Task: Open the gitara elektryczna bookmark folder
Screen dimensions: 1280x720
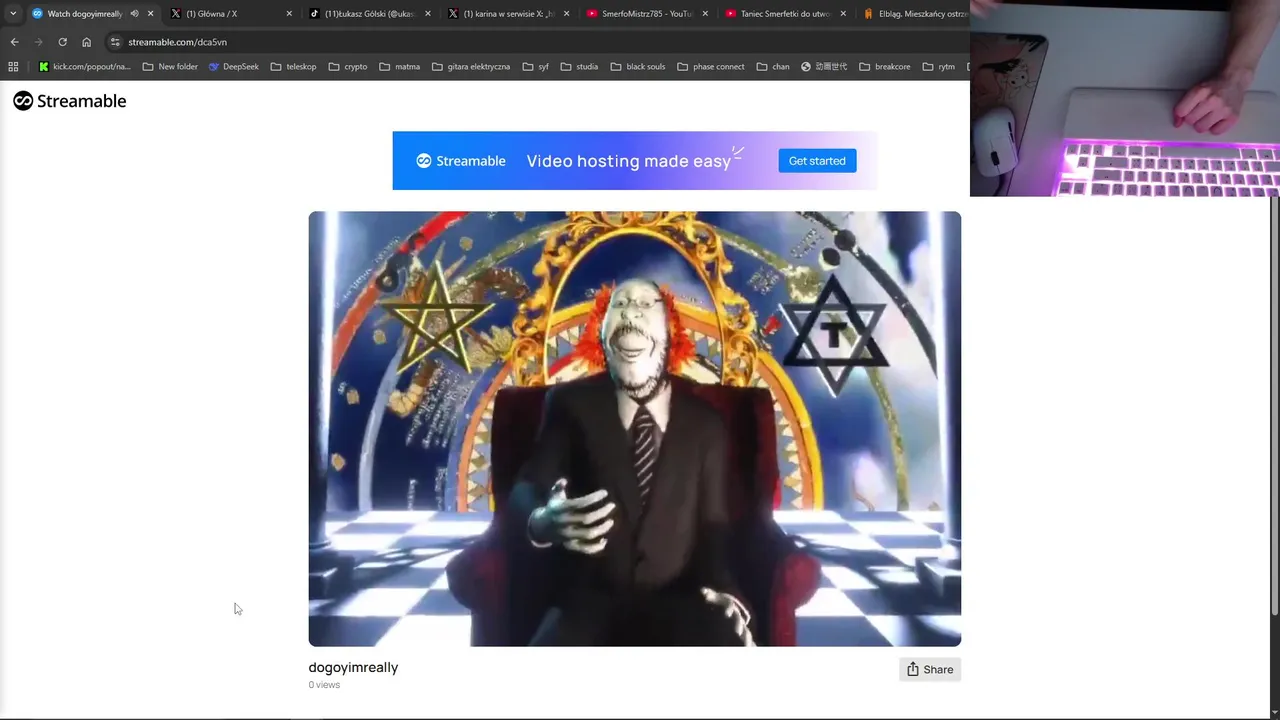Action: [470, 67]
